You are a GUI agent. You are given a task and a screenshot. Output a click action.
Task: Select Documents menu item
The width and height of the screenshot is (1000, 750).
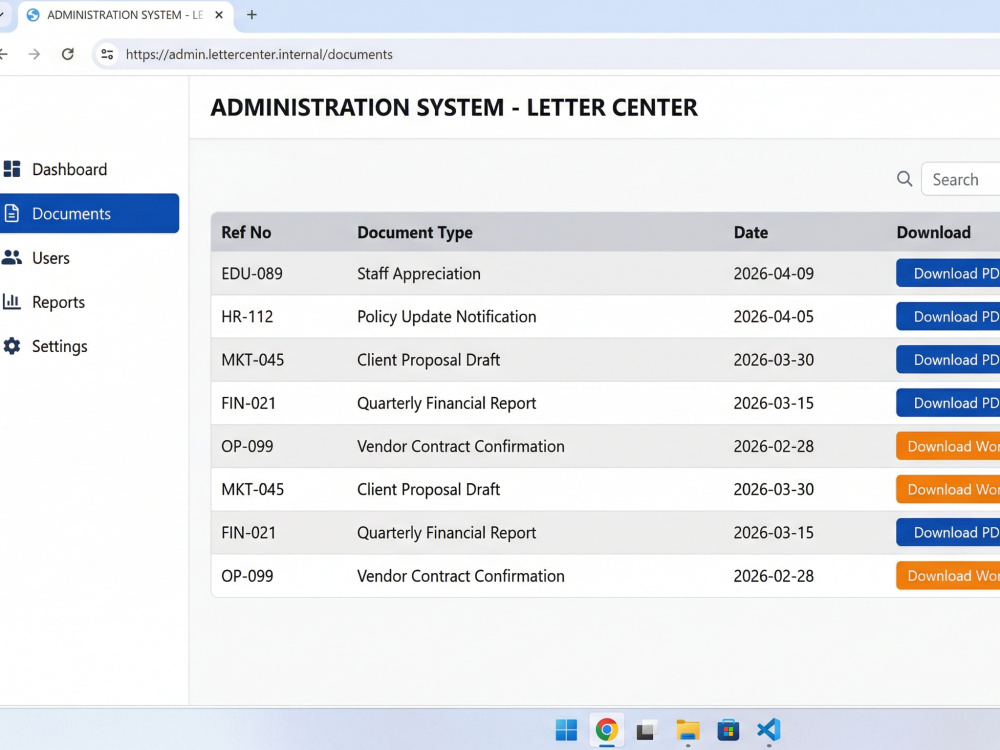(x=71, y=214)
